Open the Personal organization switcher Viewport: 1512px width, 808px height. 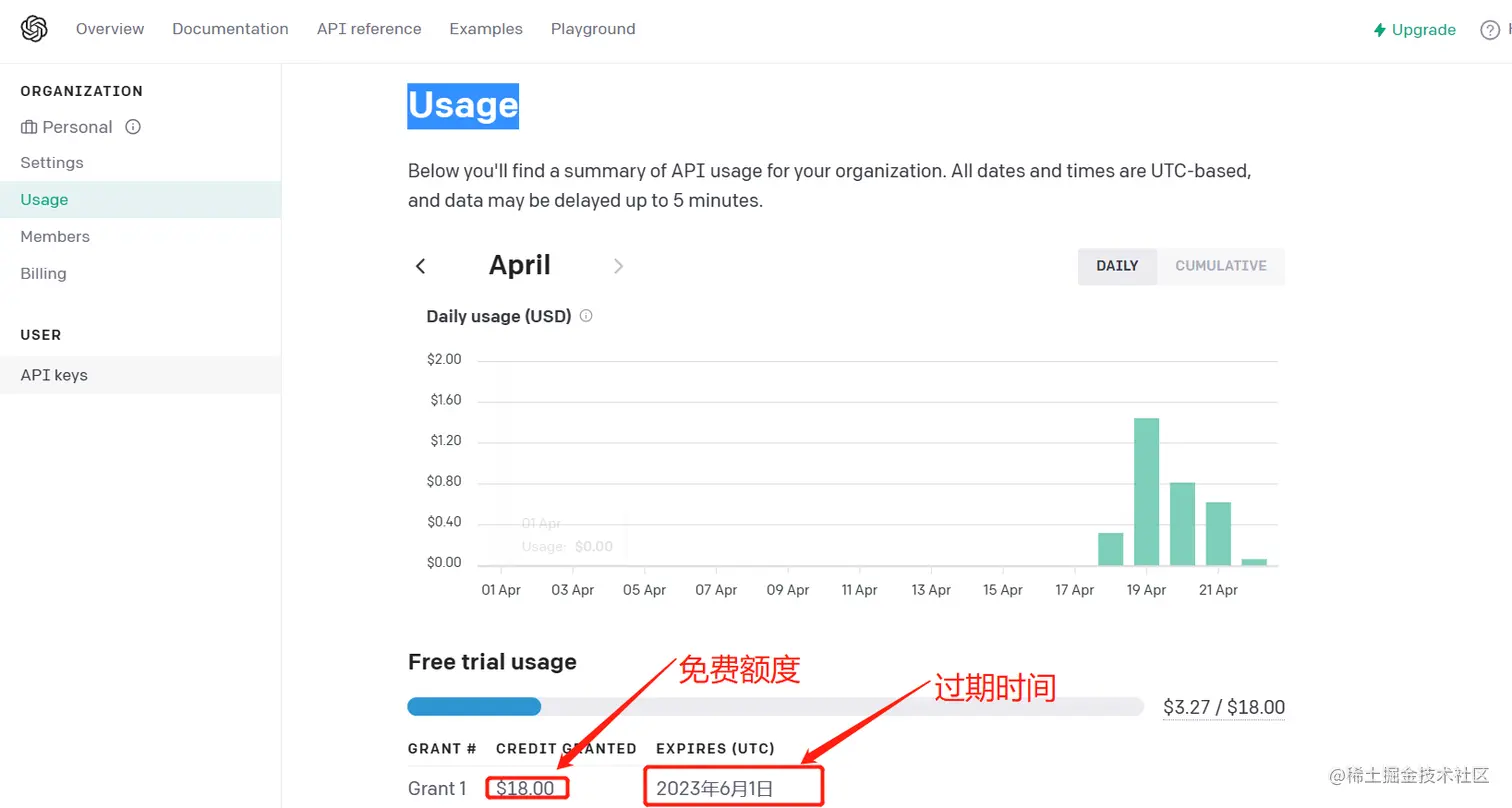(x=77, y=127)
